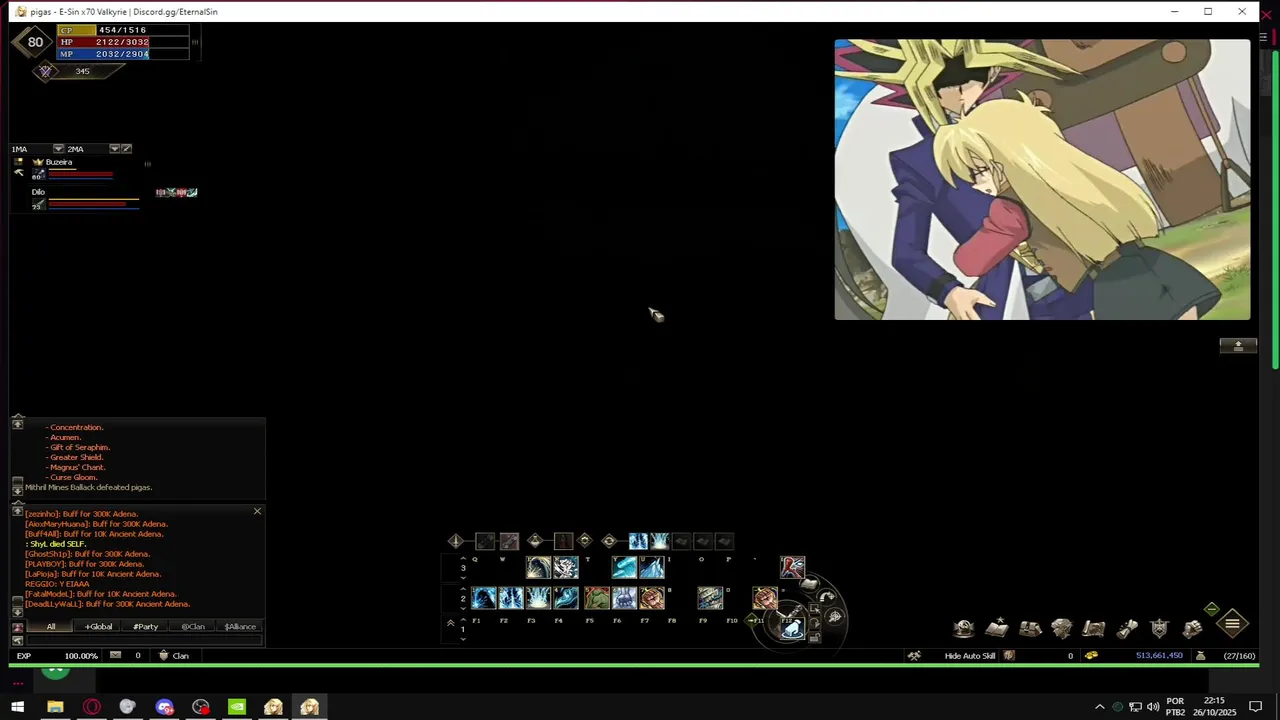Click the gold adena coins icon
The image size is (1280, 720).
pos(1091,656)
